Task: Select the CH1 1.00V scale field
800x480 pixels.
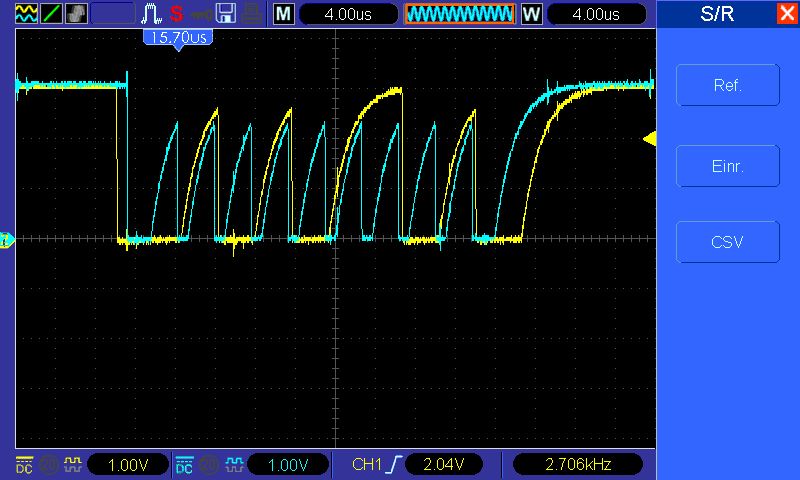Action: (x=127, y=465)
